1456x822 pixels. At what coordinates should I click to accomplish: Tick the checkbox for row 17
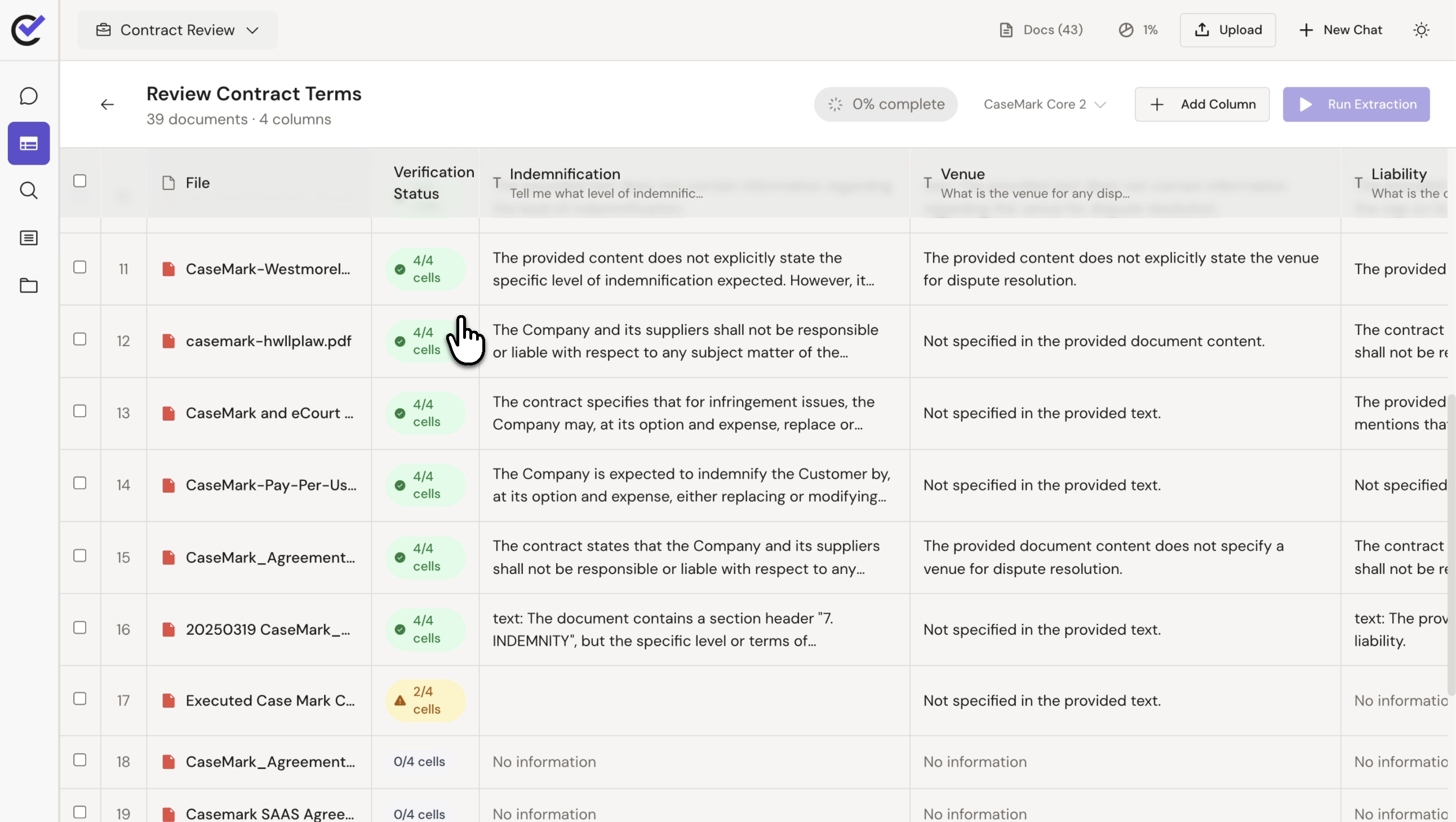(79, 699)
